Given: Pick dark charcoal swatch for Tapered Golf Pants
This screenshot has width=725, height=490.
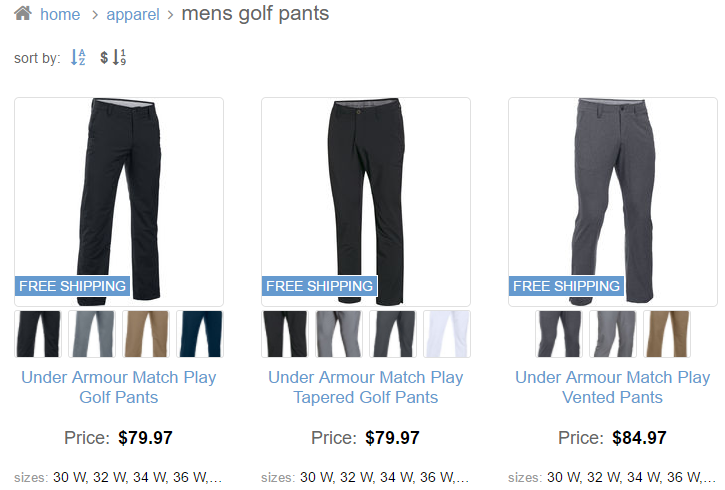Looking at the screenshot, I should [393, 334].
